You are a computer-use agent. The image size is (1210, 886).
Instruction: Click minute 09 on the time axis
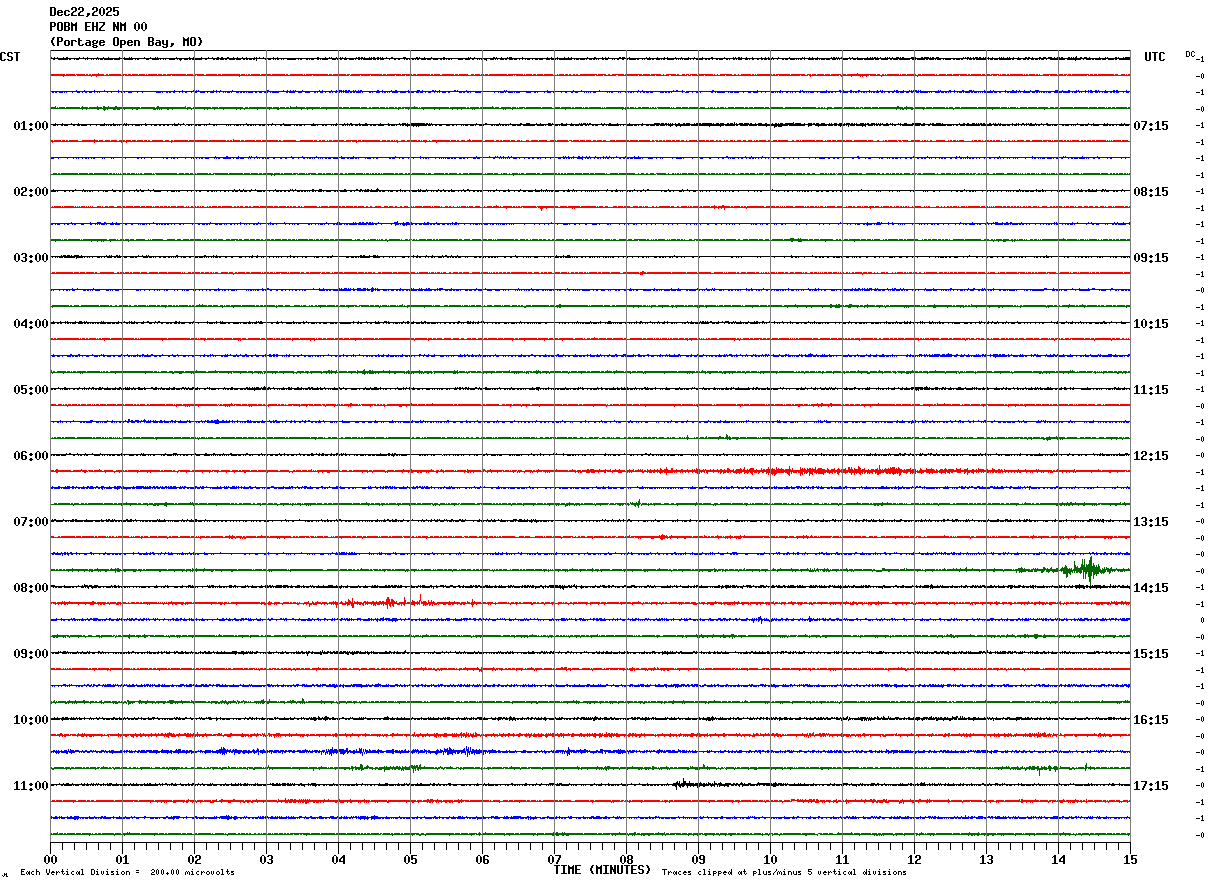point(698,859)
